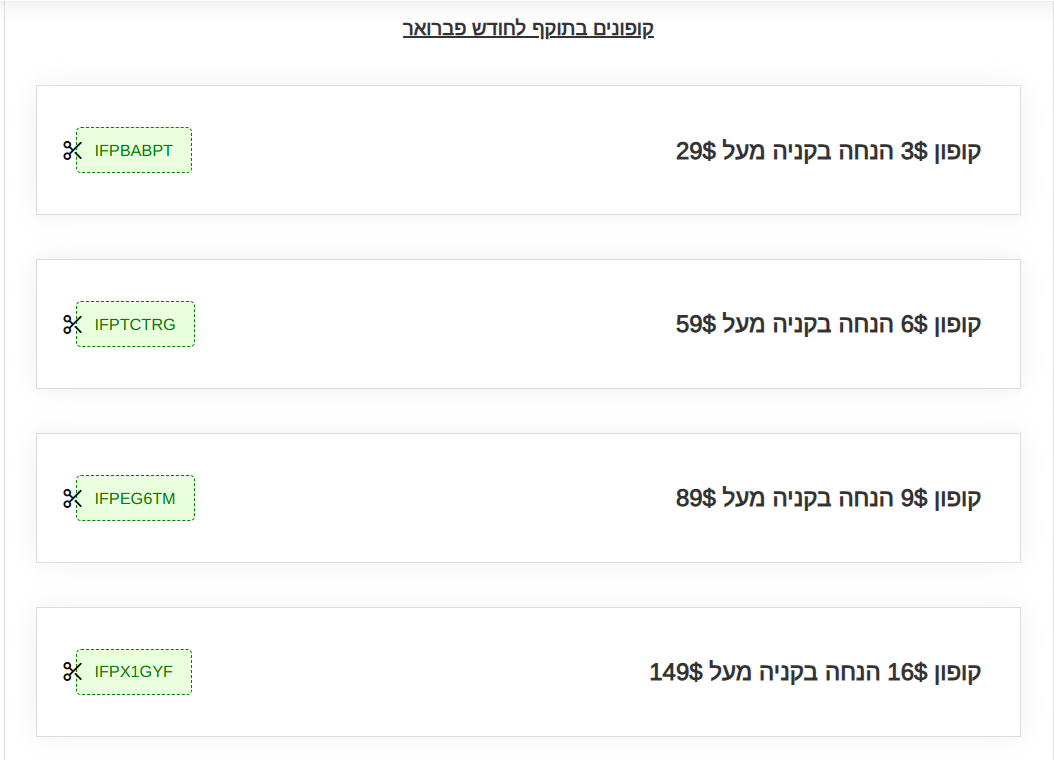The height and width of the screenshot is (760, 1054).
Task: Copy the IFPBABPT coupon code
Action: pos(134,151)
